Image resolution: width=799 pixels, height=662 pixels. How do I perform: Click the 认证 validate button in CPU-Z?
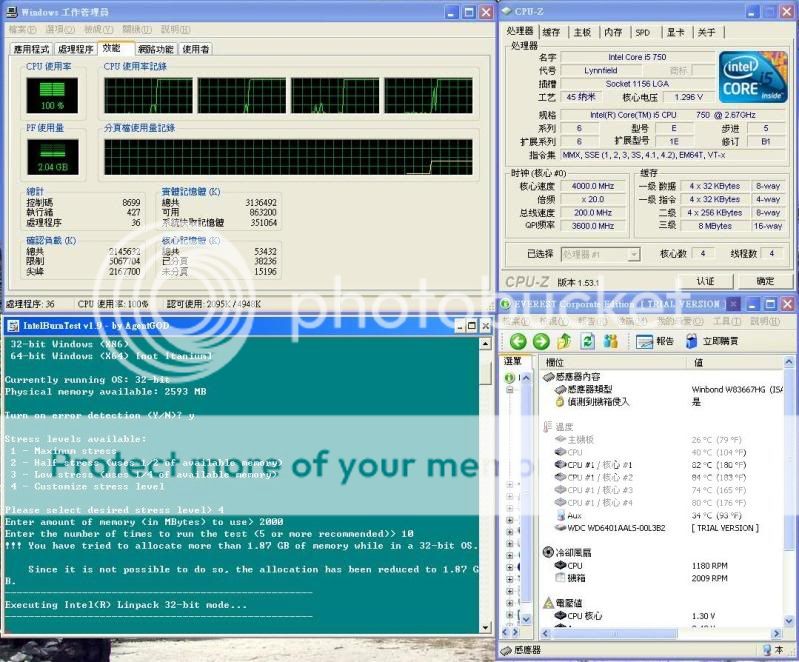coord(706,281)
